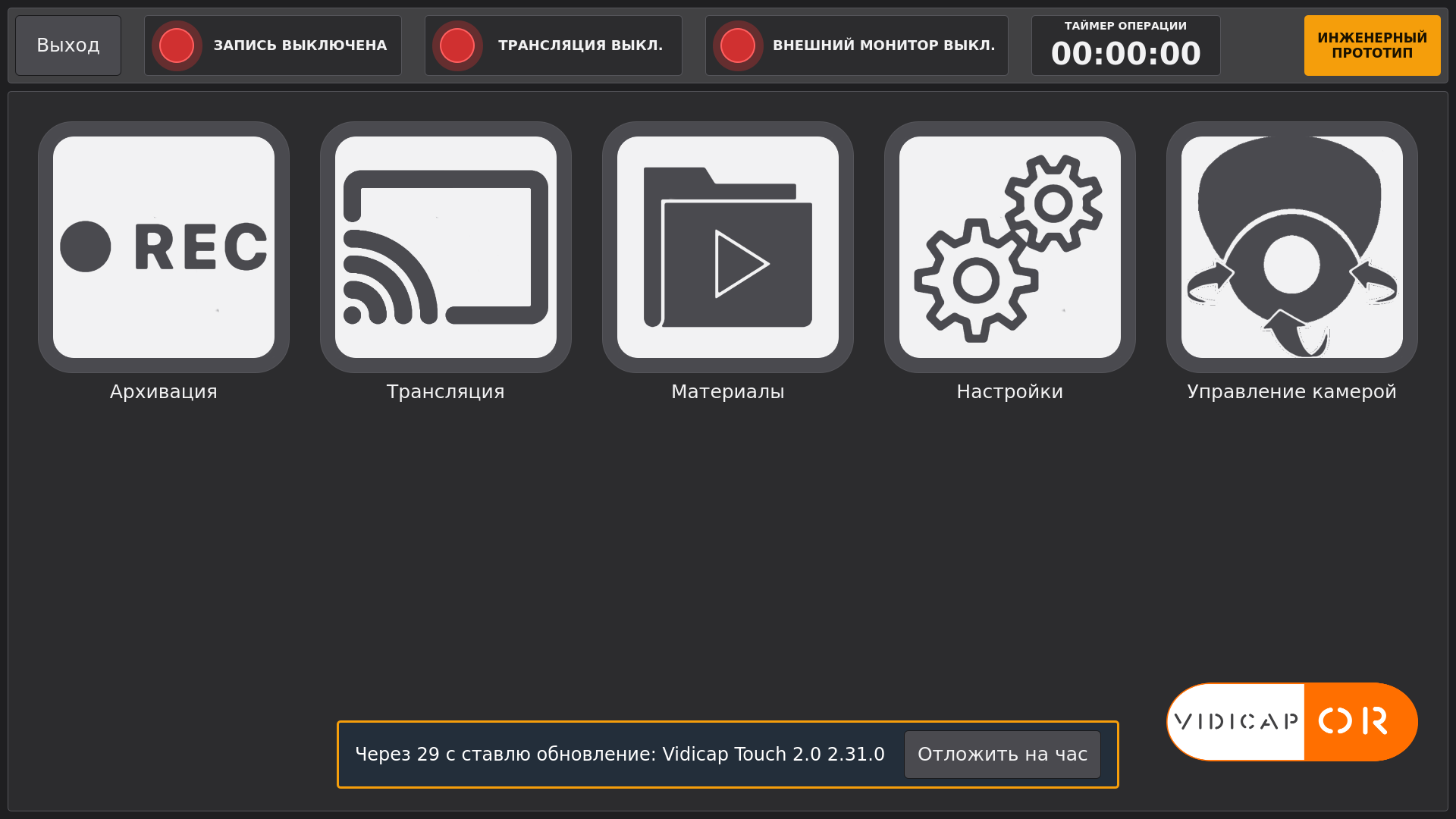Screen dimensions: 1456x819
Task: Click the Архивация label text
Action: pyautogui.click(x=164, y=392)
